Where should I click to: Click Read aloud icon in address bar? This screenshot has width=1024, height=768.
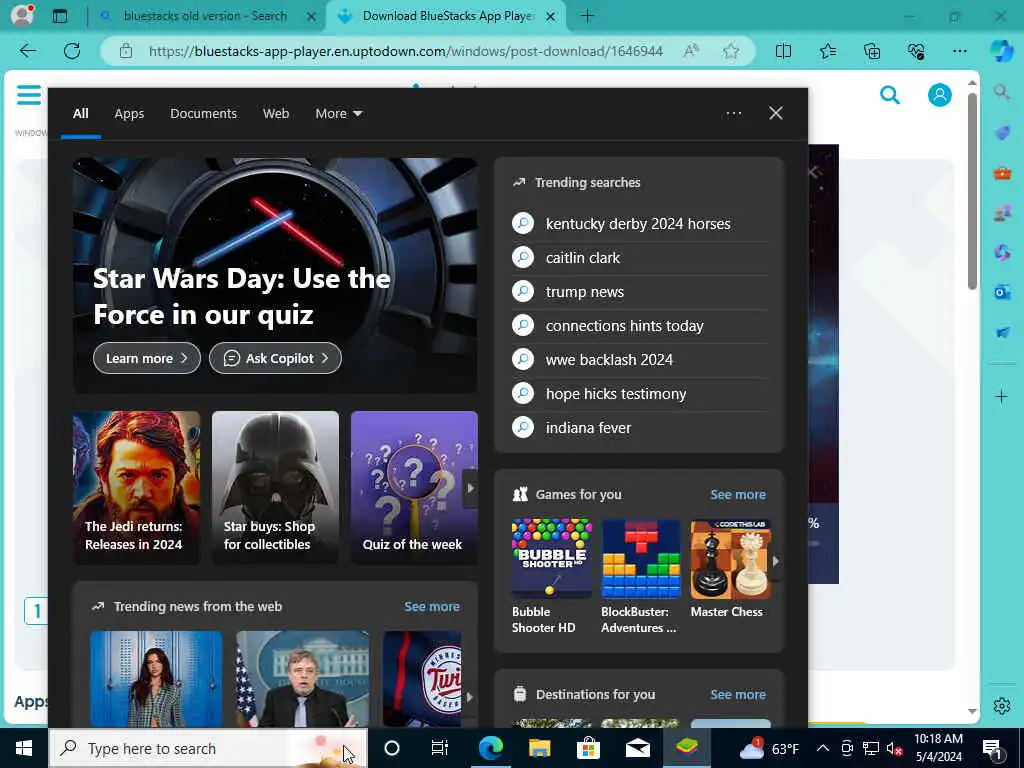[691, 51]
